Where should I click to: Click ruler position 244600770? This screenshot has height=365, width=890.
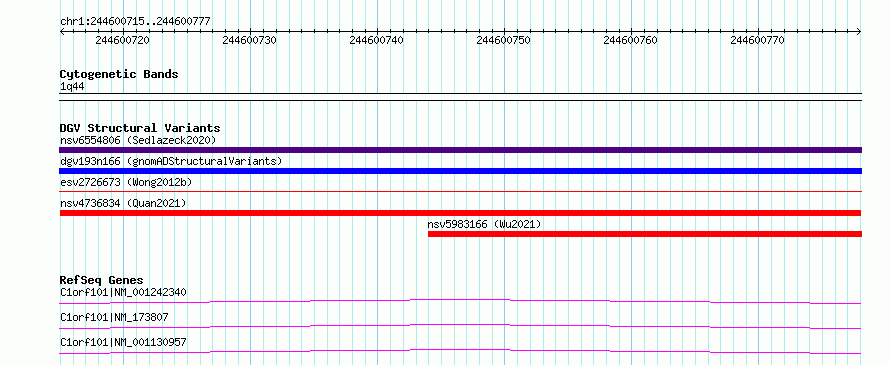[758, 40]
